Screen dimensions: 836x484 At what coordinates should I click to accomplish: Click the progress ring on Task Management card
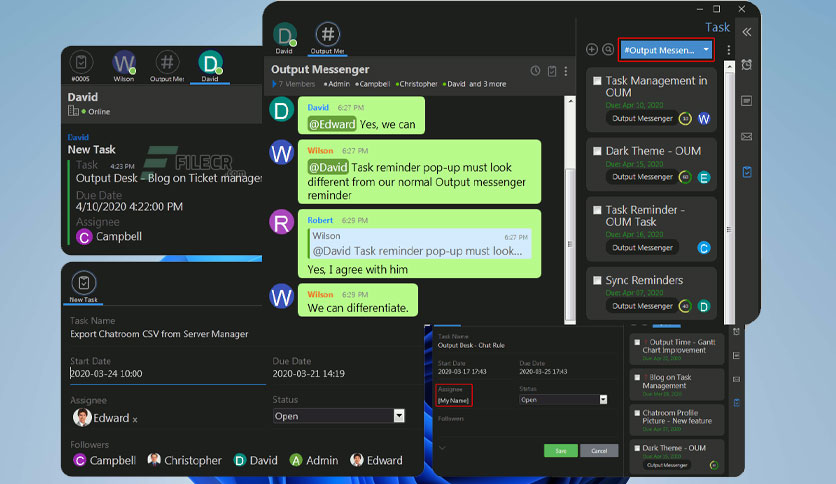click(685, 118)
